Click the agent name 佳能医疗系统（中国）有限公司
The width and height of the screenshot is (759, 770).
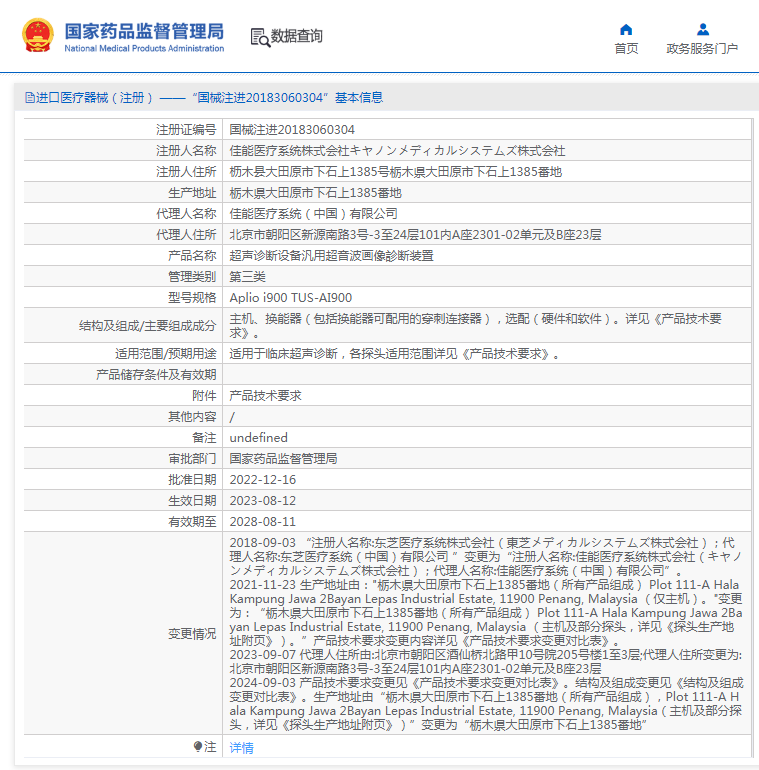pyautogui.click(x=313, y=214)
